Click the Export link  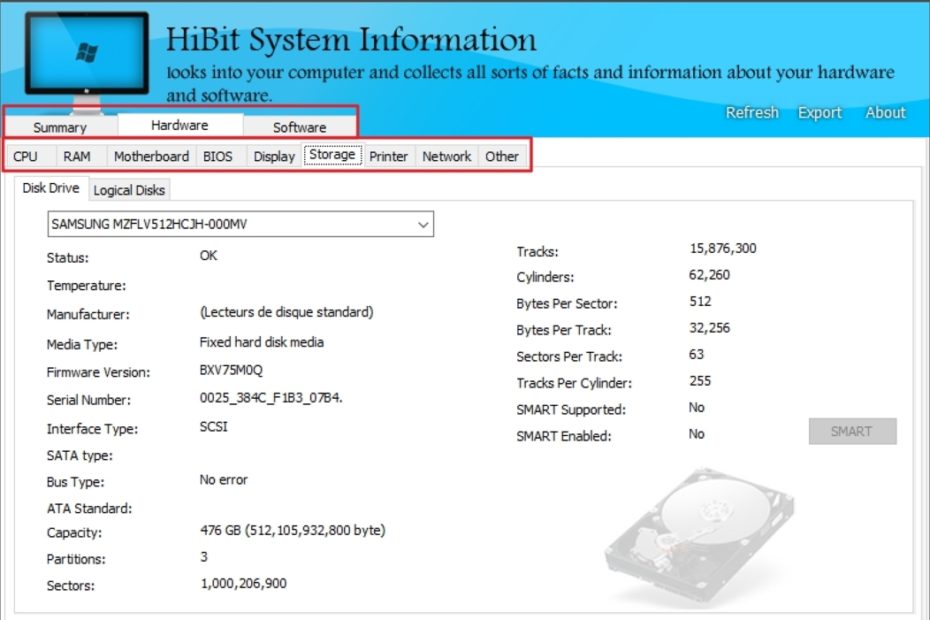(820, 113)
